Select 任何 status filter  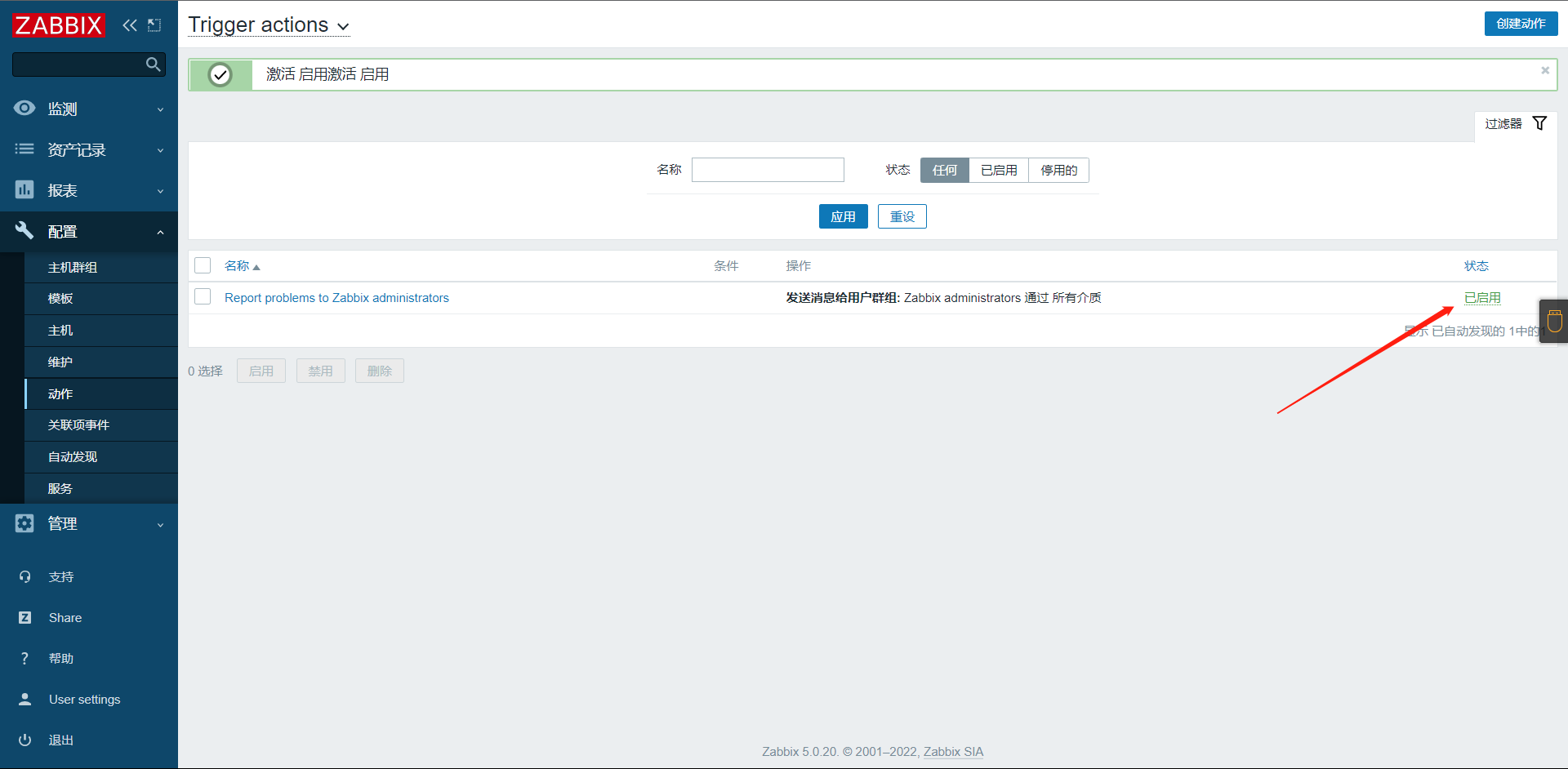pos(945,170)
